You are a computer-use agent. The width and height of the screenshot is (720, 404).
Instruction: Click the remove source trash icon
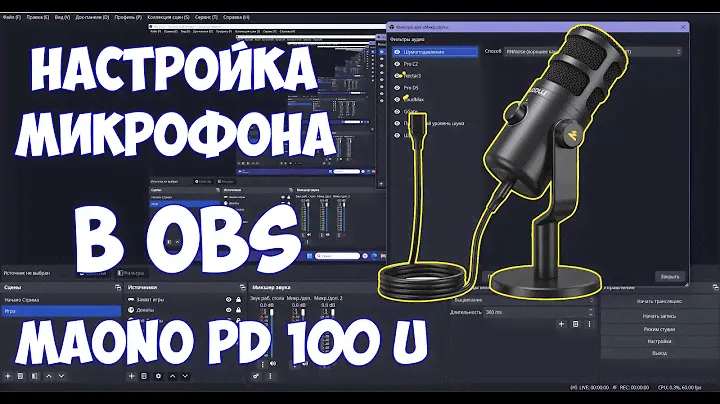click(x=145, y=376)
